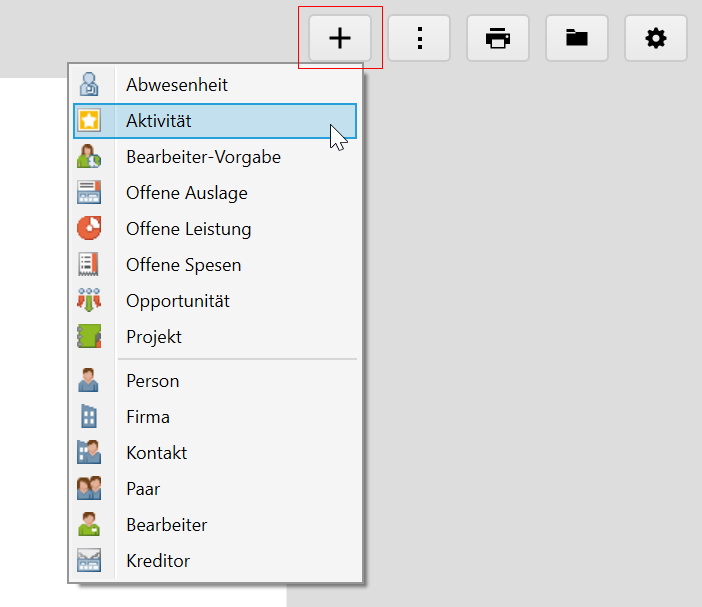Click the Kreditor envelope icon
Viewport: 702px width, 607px height.
point(89,561)
